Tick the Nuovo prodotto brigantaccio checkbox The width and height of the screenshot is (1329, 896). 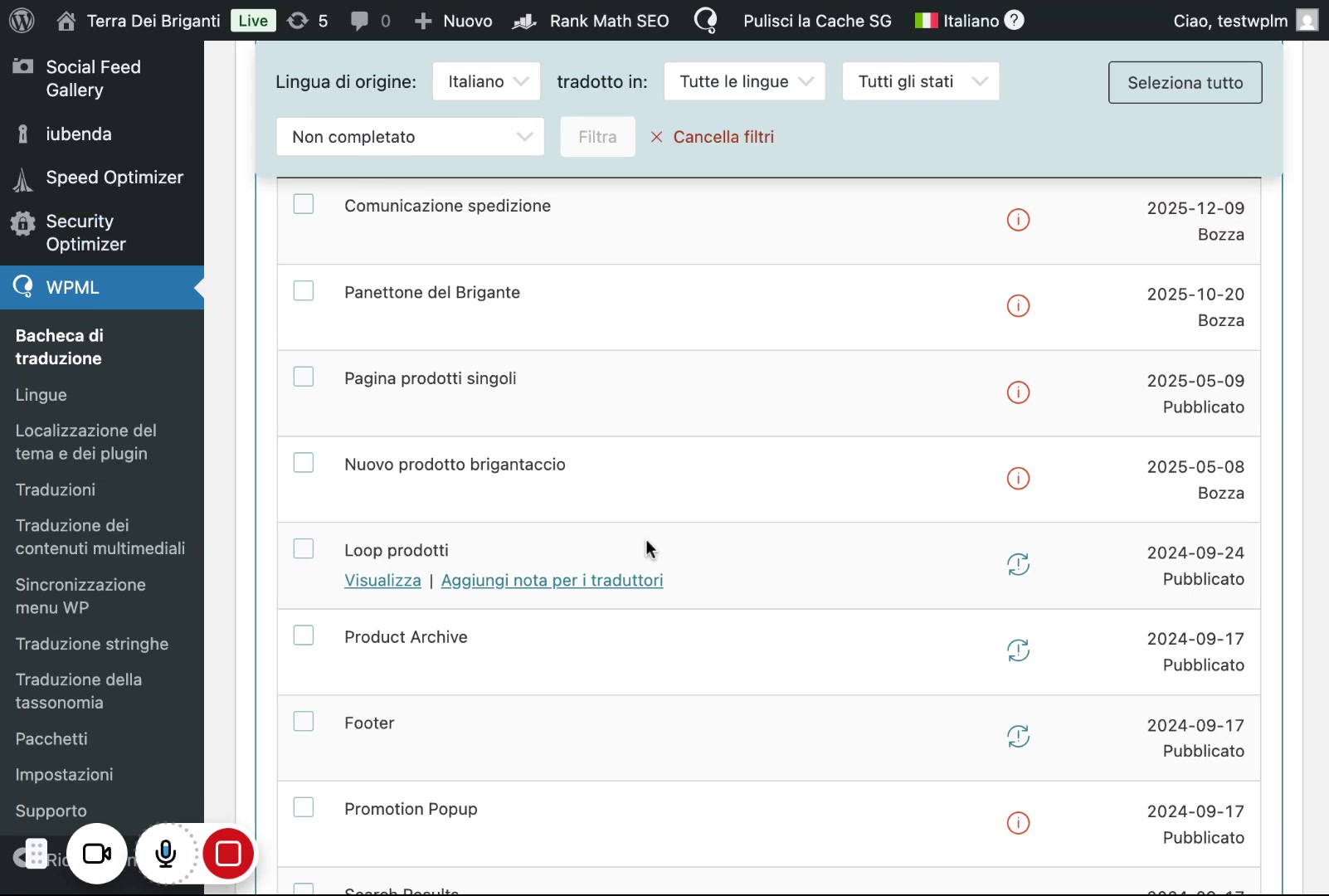304,463
